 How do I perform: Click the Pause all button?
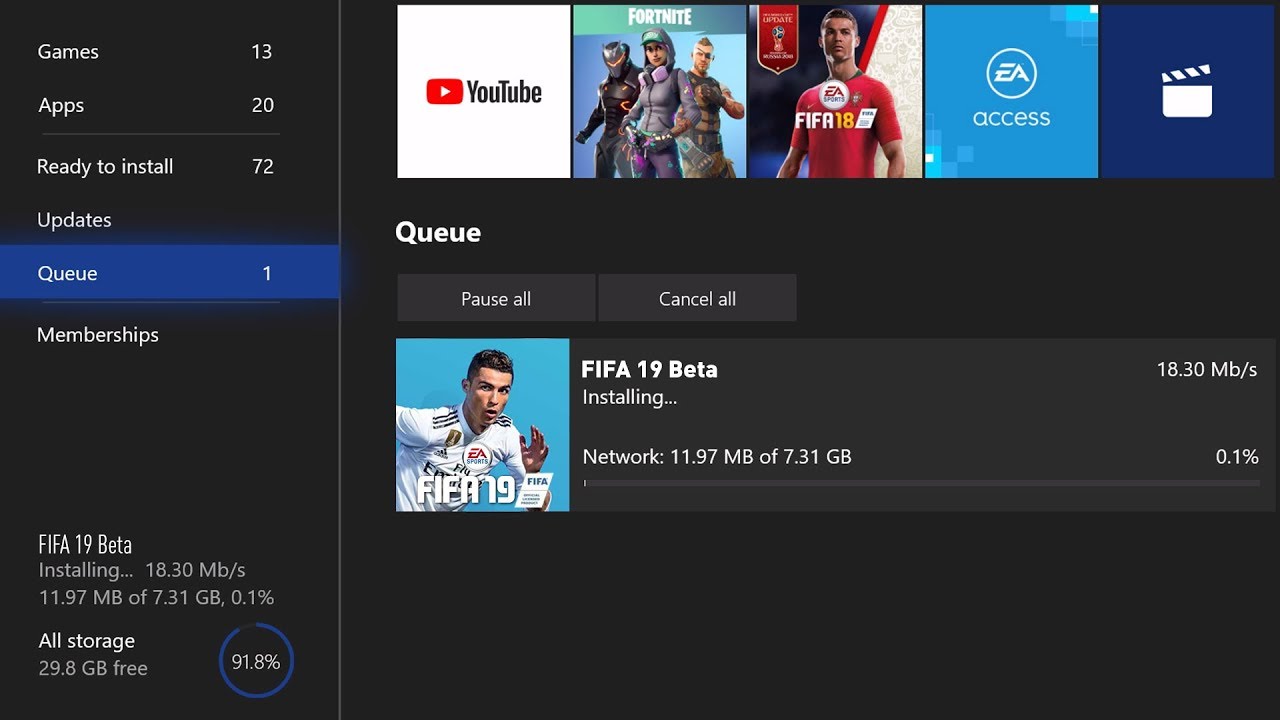(496, 298)
